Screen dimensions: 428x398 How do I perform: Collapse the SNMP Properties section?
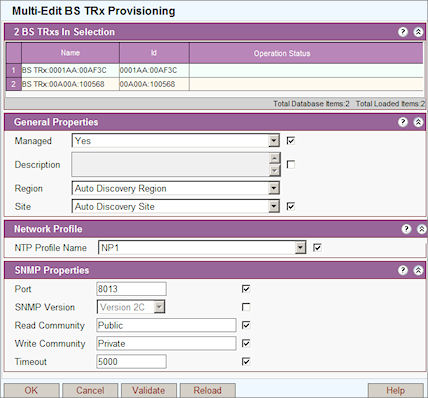[x=418, y=270]
